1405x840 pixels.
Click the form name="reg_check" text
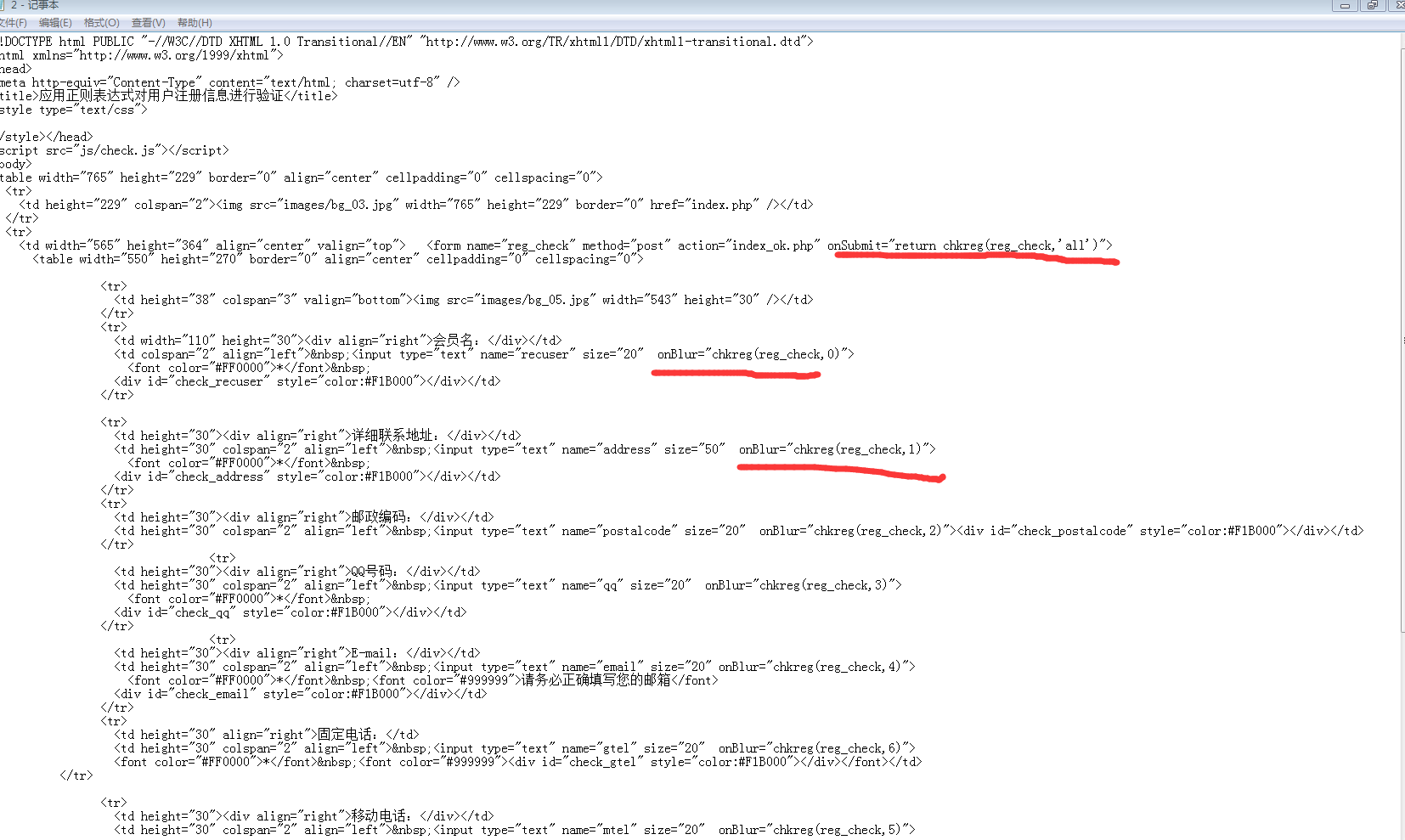coord(501,245)
